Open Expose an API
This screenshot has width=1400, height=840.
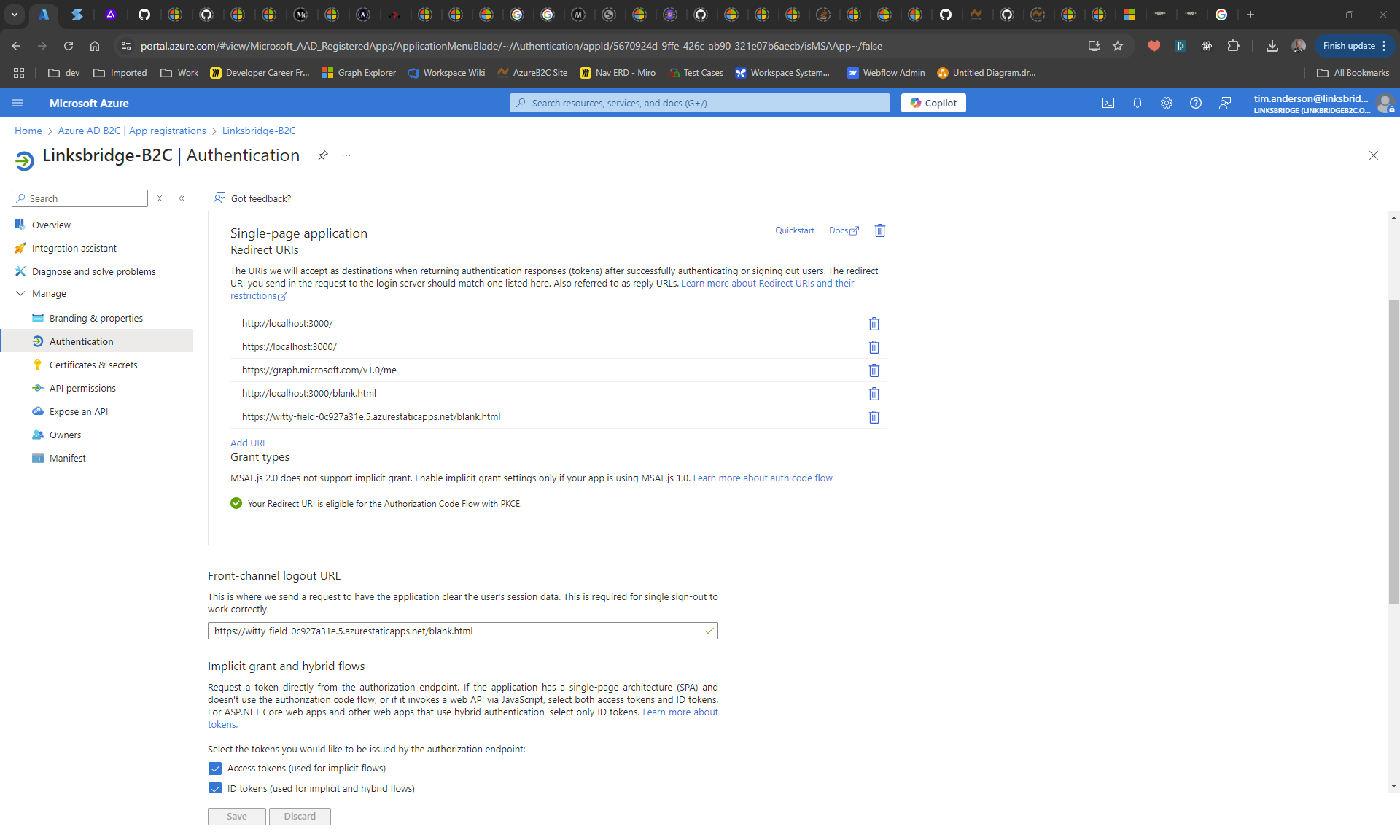point(78,411)
